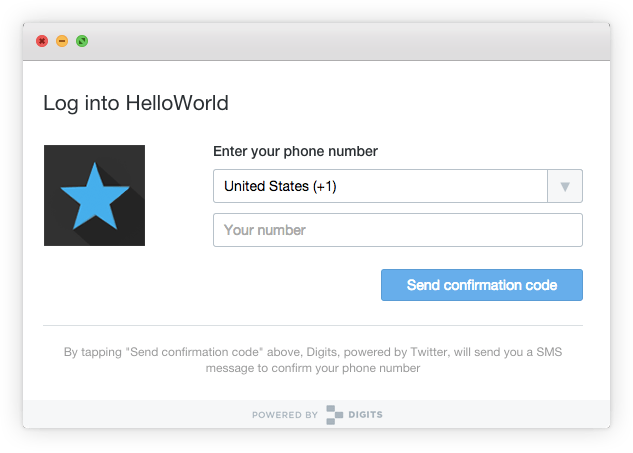Minimize the window using yellow button

pos(62,41)
